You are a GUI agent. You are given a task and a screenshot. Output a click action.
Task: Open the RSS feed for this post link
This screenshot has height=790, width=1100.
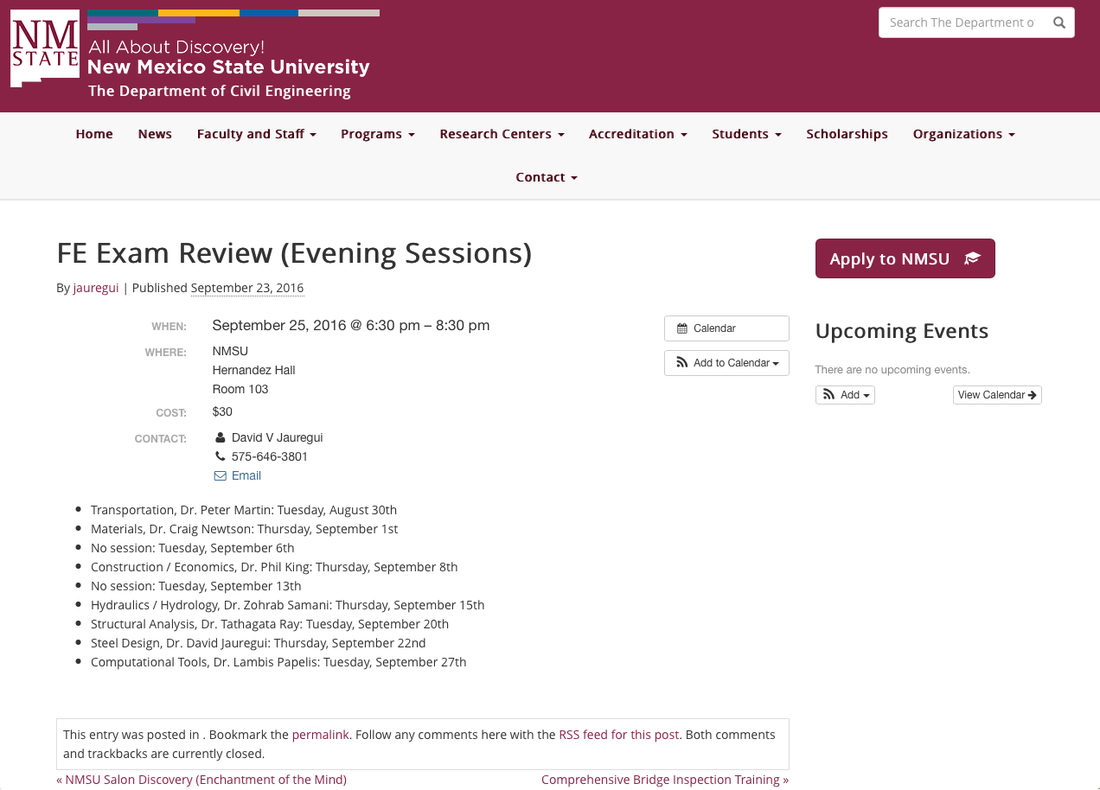[618, 734]
